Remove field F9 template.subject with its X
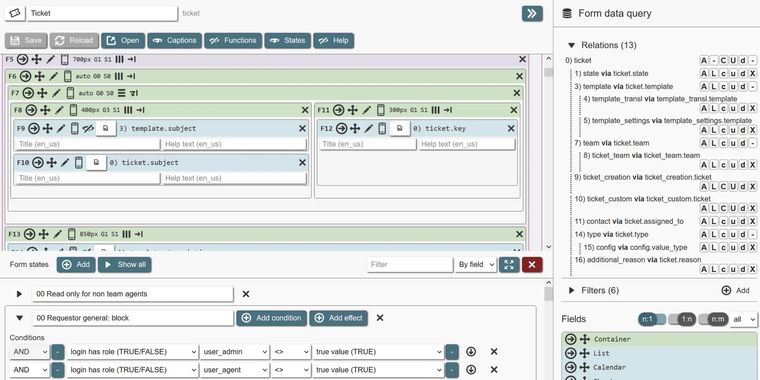This screenshot has width=760, height=380. pos(302,128)
